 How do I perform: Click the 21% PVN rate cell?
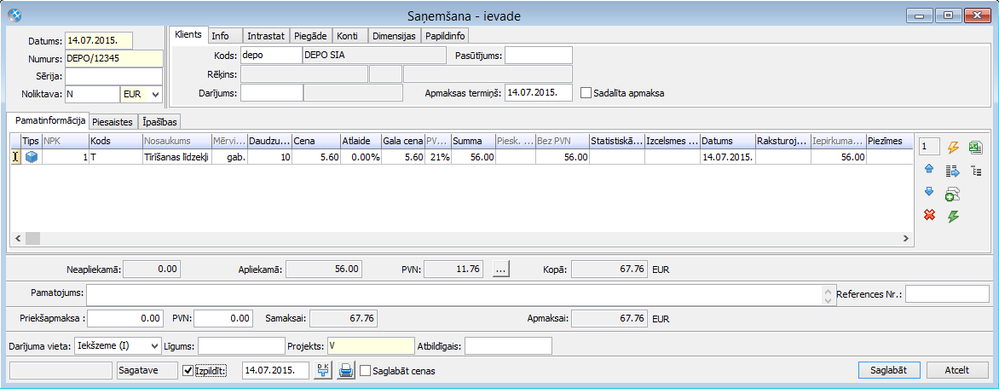438,157
